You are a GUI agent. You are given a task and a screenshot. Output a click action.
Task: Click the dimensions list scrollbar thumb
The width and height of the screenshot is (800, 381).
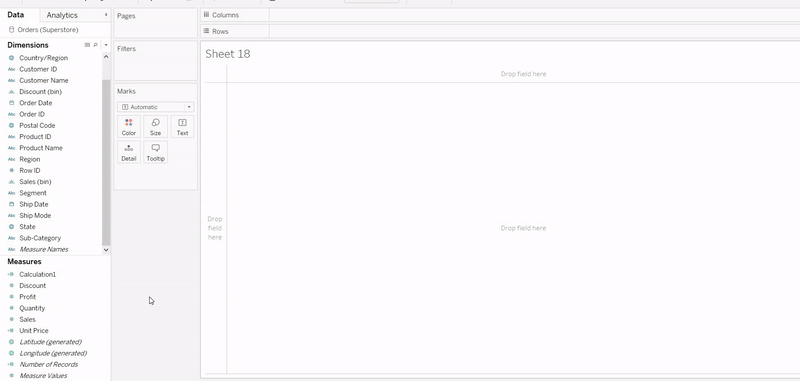coord(106,162)
